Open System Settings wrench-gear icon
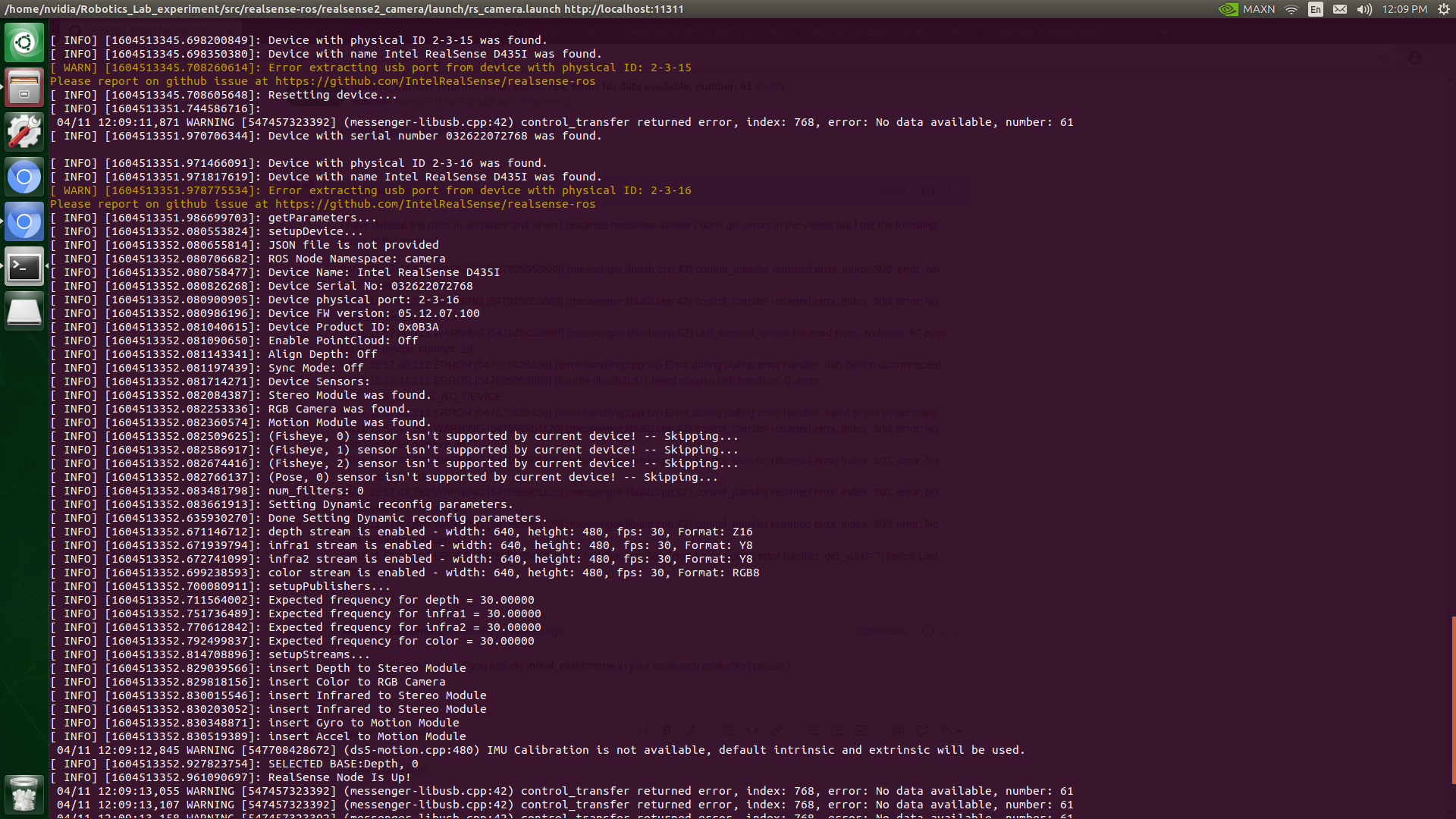This screenshot has height=819, width=1456. click(24, 132)
